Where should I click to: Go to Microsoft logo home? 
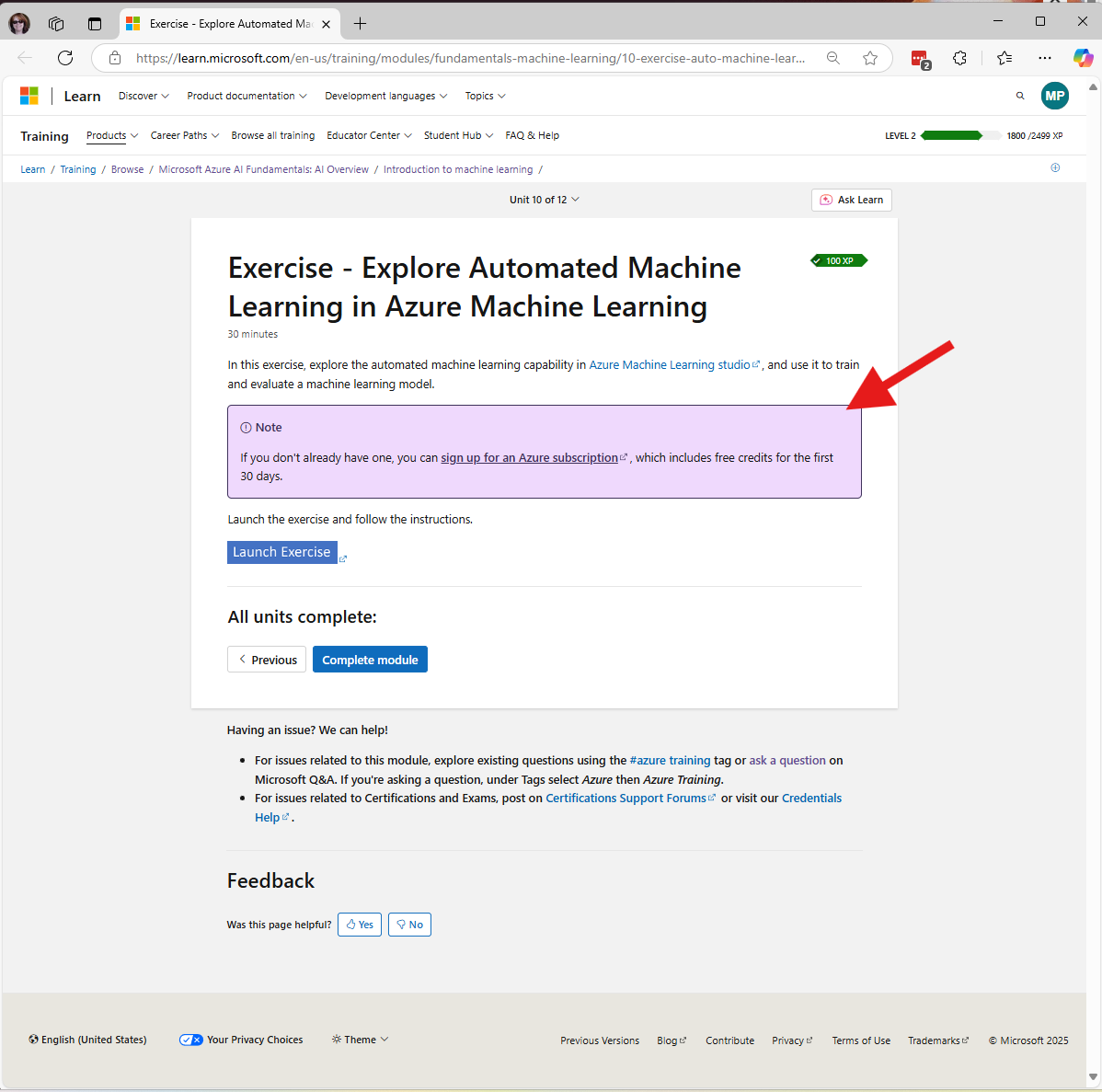[x=29, y=96]
